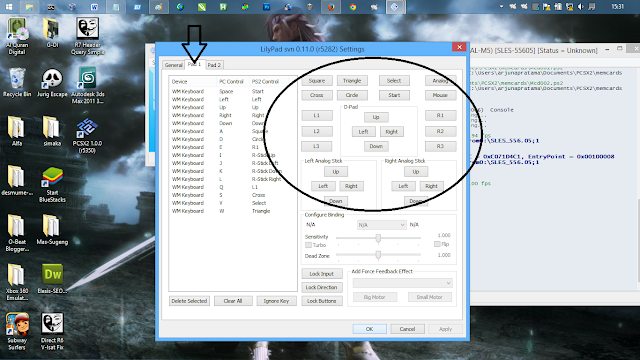Viewport: 640px width, 360px height.
Task: Open Google Chrome from the taskbar
Action: [x=353, y=7]
